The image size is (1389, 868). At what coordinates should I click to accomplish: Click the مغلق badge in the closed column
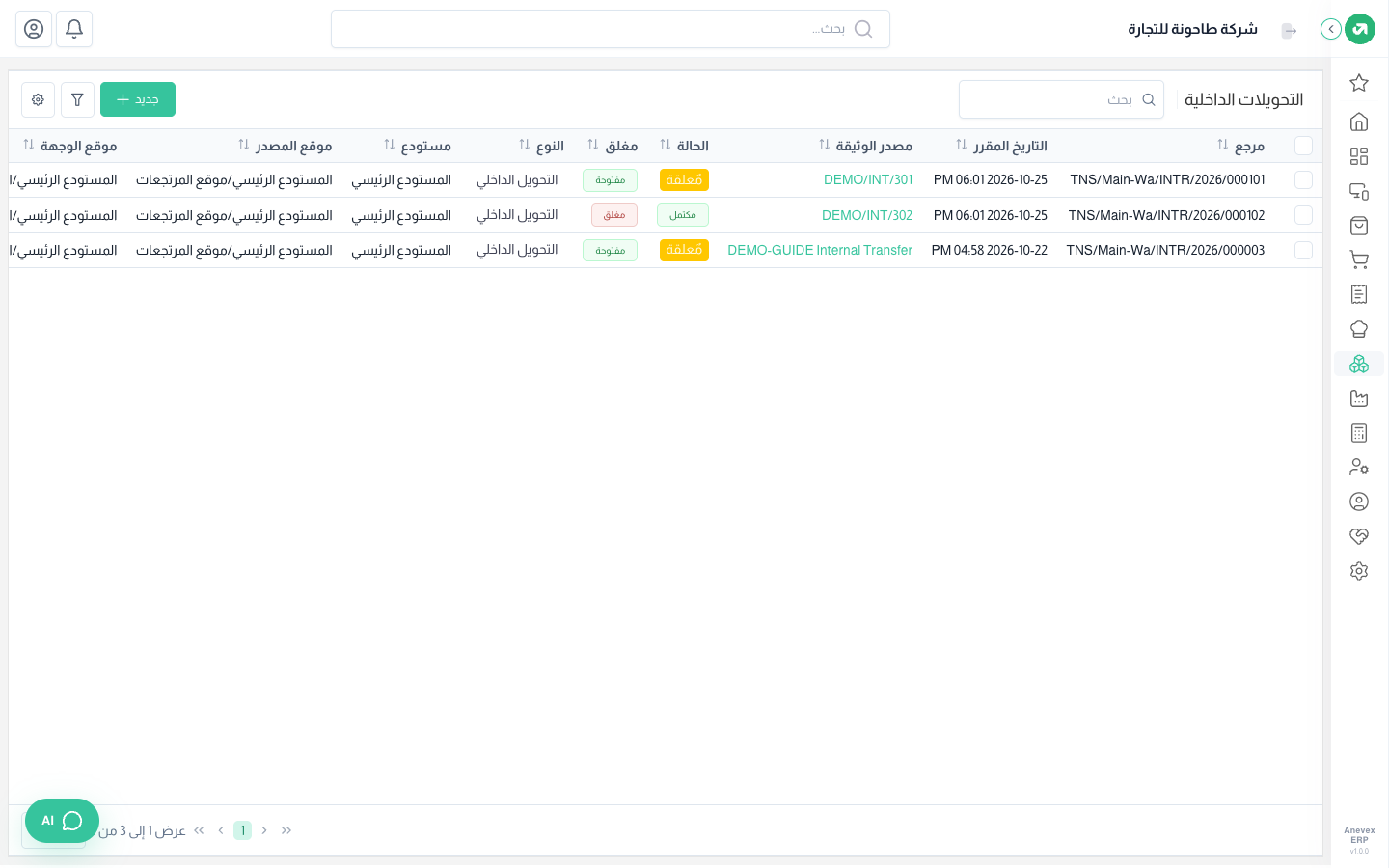click(614, 215)
